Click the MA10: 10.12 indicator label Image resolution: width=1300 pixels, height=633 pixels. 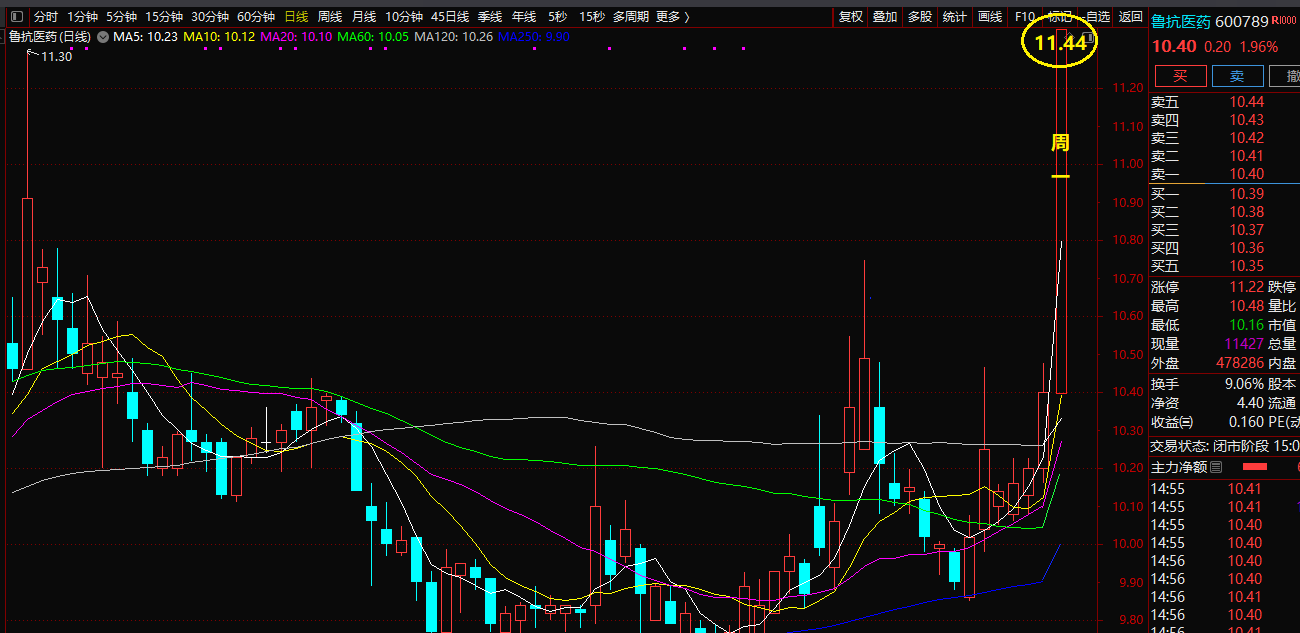coord(220,37)
